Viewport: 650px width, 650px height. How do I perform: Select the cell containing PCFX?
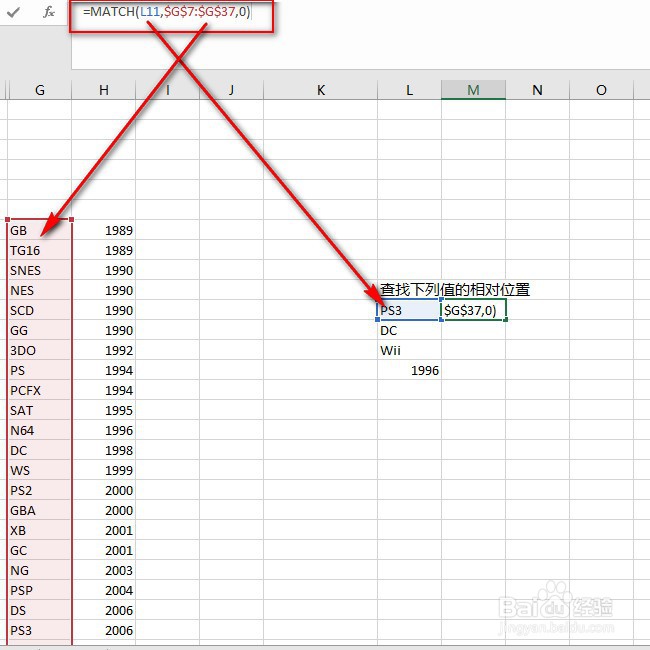click(x=40, y=390)
